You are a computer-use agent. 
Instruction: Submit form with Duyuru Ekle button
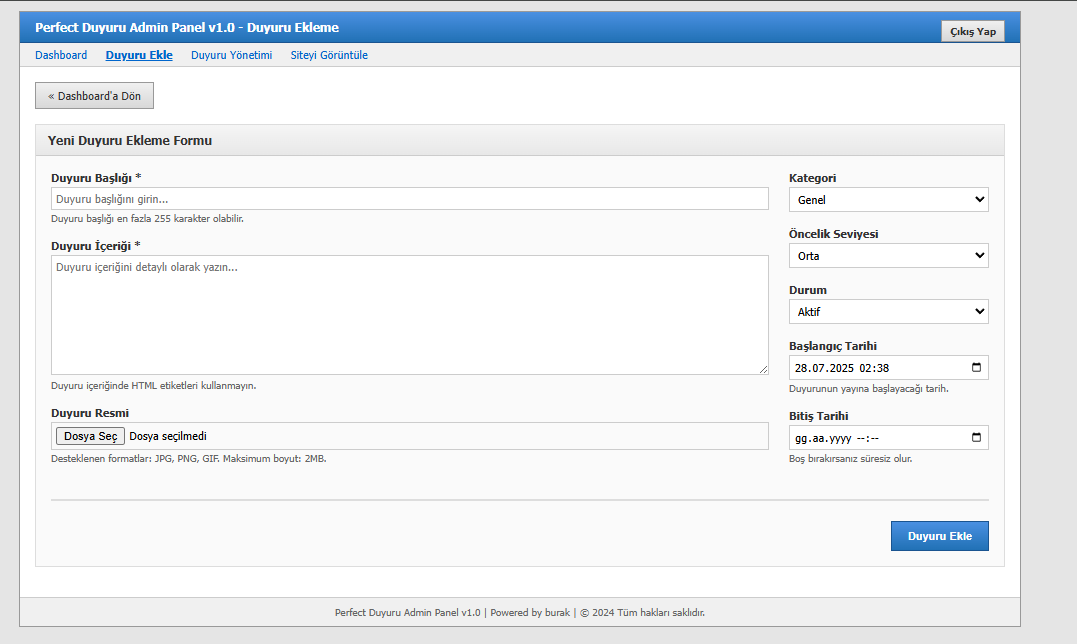939,536
